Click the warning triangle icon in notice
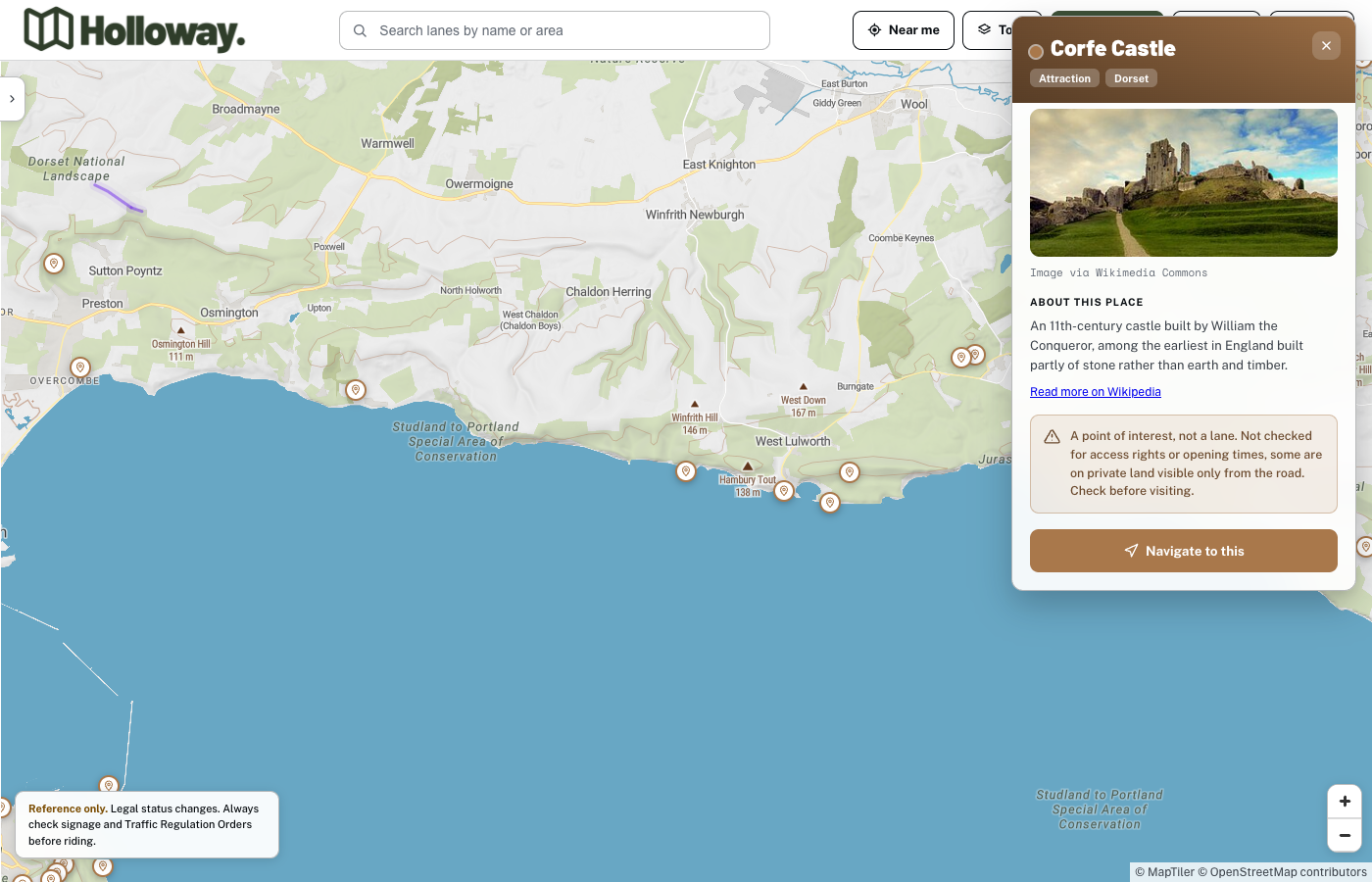 pos(1052,437)
